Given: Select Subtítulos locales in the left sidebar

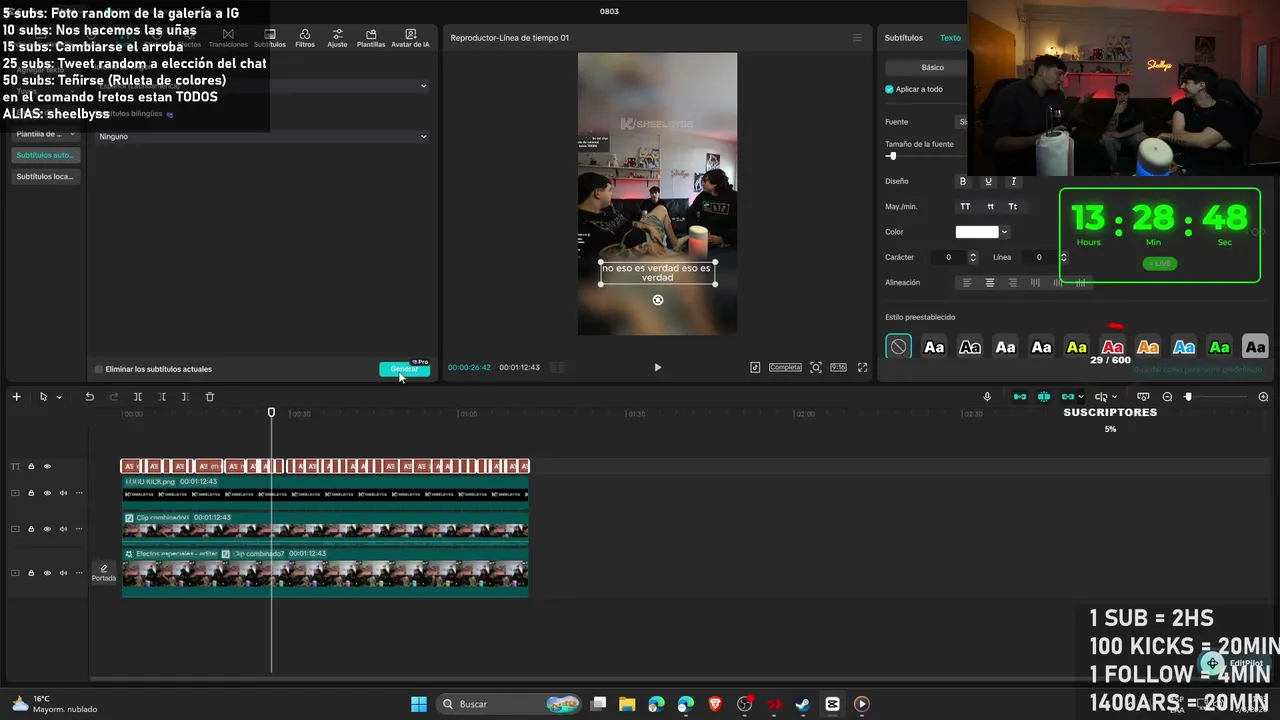Looking at the screenshot, I should pyautogui.click(x=45, y=176).
